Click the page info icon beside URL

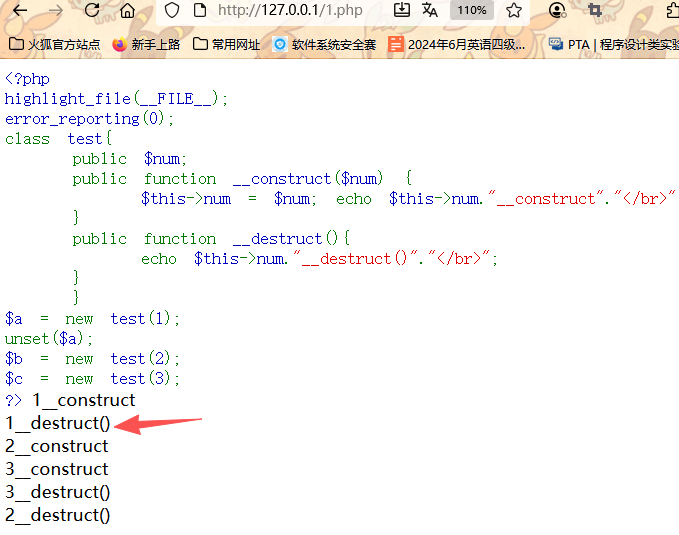199,11
